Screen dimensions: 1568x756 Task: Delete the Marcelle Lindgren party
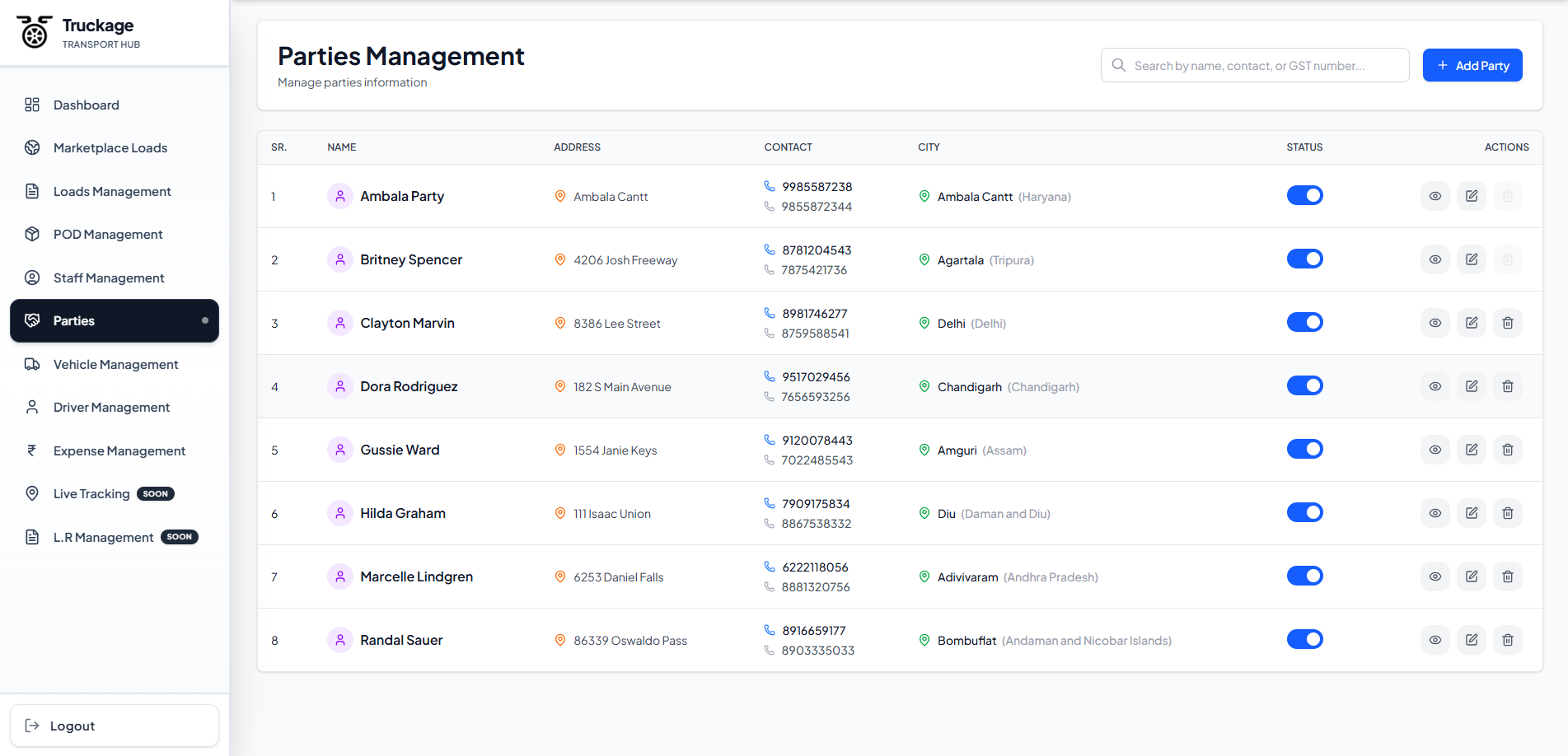tap(1507, 576)
